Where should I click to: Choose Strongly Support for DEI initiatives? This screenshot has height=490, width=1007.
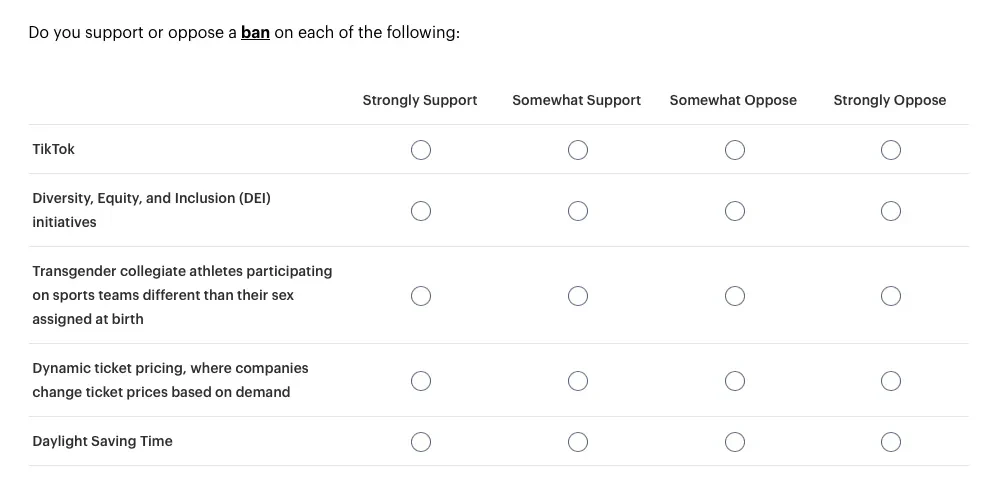click(x=421, y=211)
